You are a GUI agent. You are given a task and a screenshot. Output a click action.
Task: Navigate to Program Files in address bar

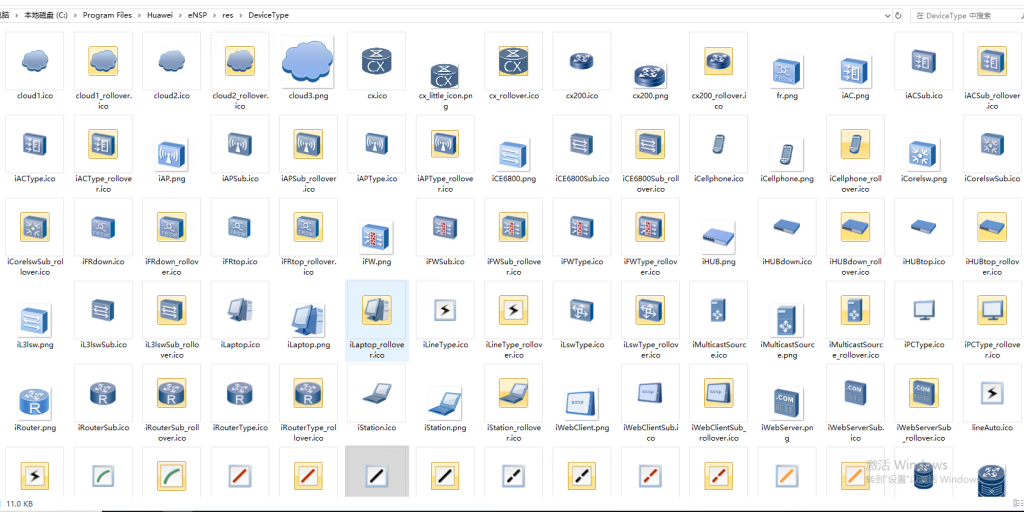(107, 16)
